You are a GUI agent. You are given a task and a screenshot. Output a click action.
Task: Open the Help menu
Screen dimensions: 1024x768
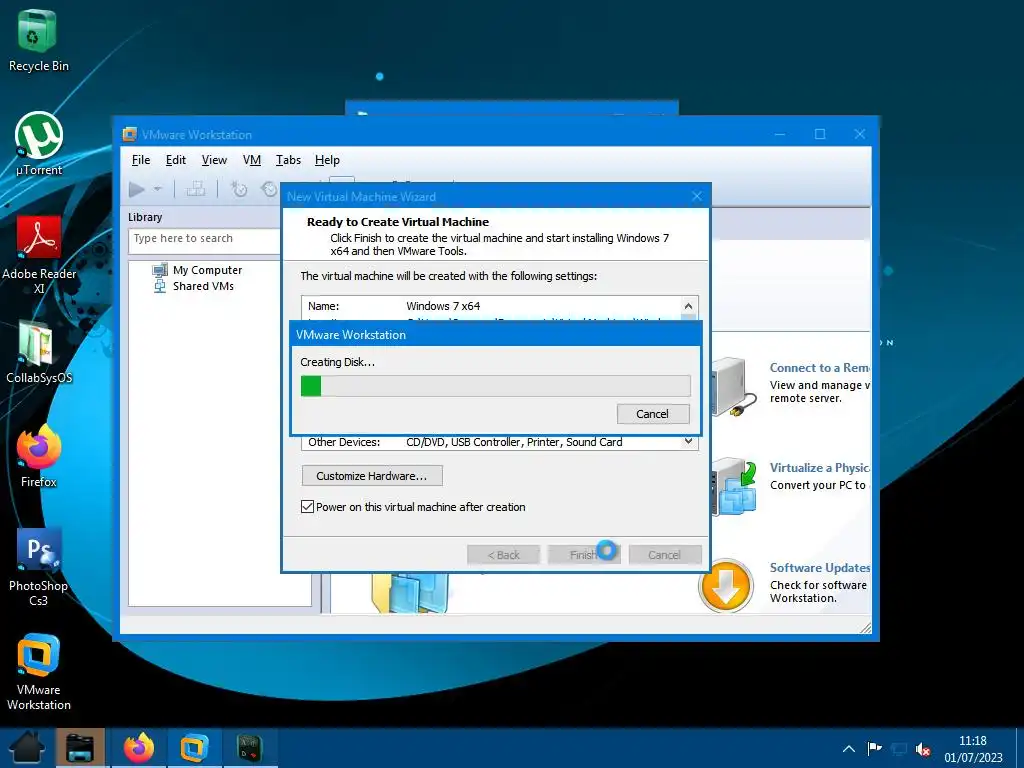[327, 160]
